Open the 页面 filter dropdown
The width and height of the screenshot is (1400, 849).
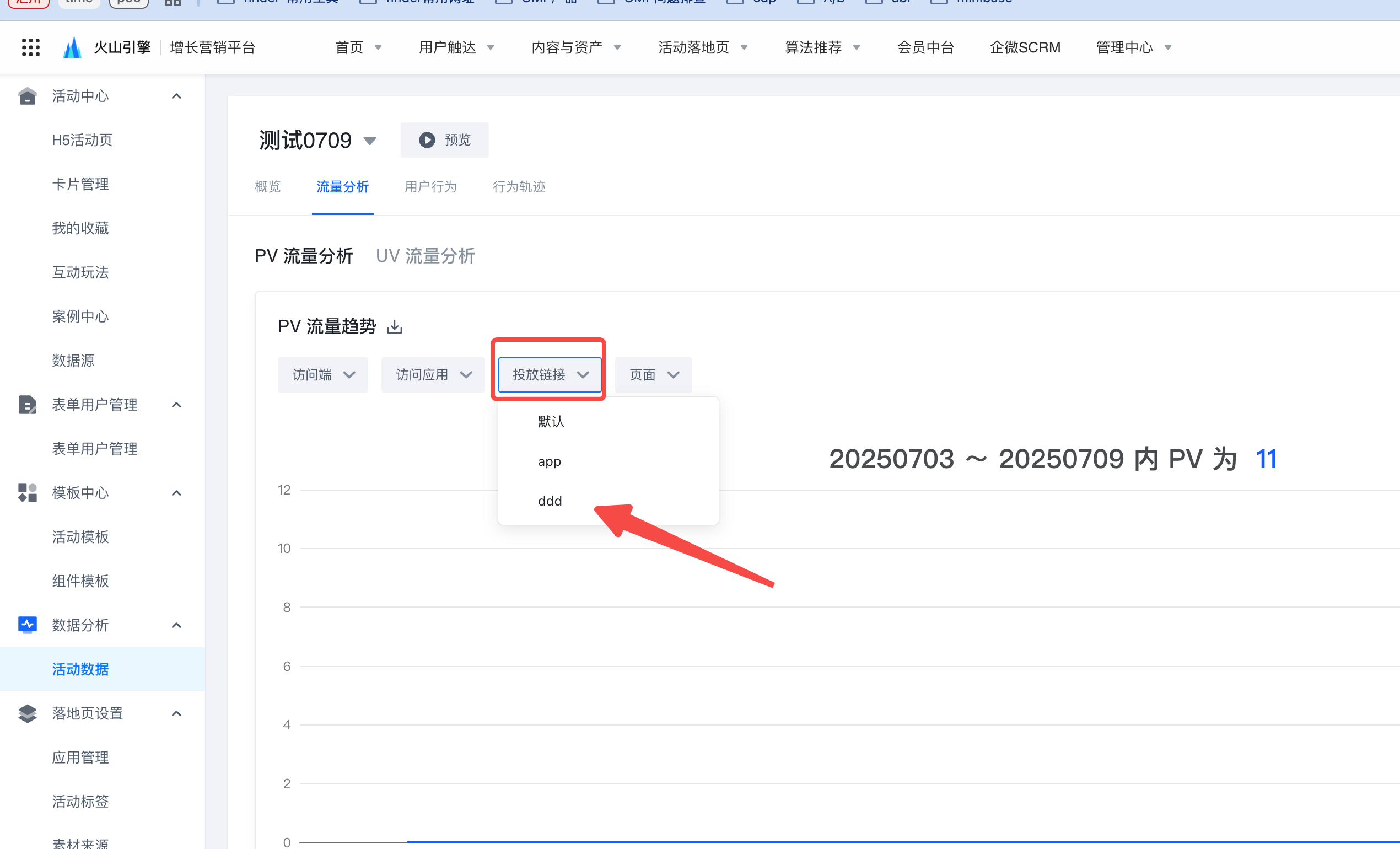click(x=653, y=375)
